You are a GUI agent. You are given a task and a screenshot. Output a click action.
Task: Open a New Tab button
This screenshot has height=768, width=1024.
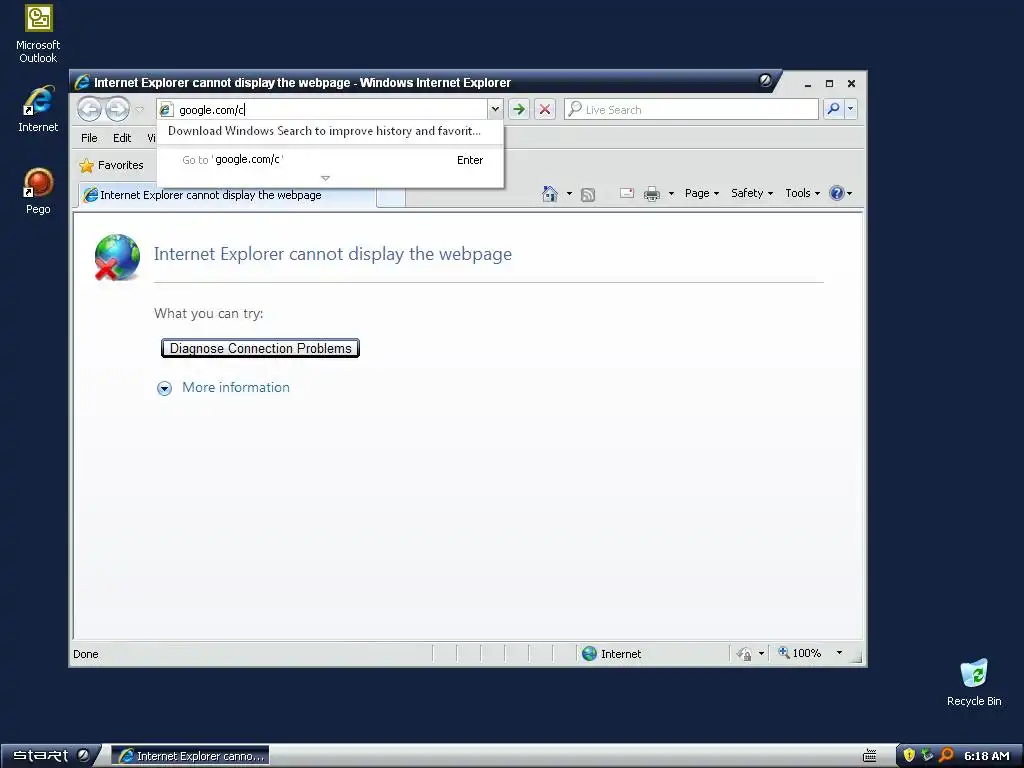click(391, 198)
